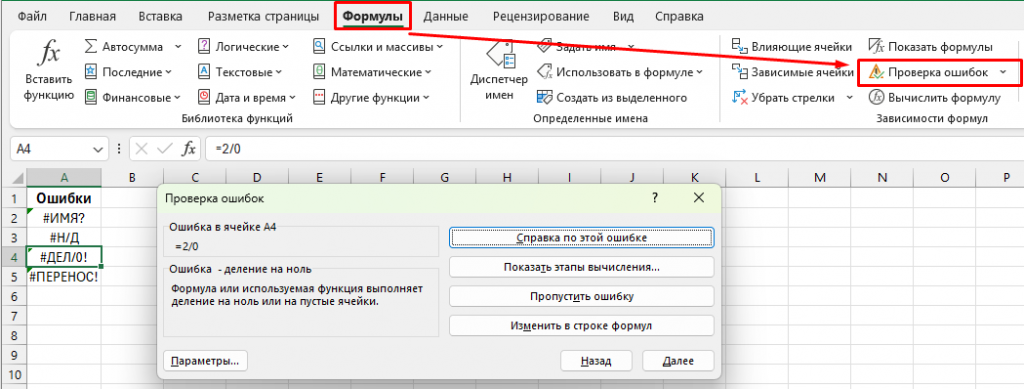Viewport: 1024px width, 389px height.
Task: Click the formula bar cancel X icon
Action: click(142, 149)
